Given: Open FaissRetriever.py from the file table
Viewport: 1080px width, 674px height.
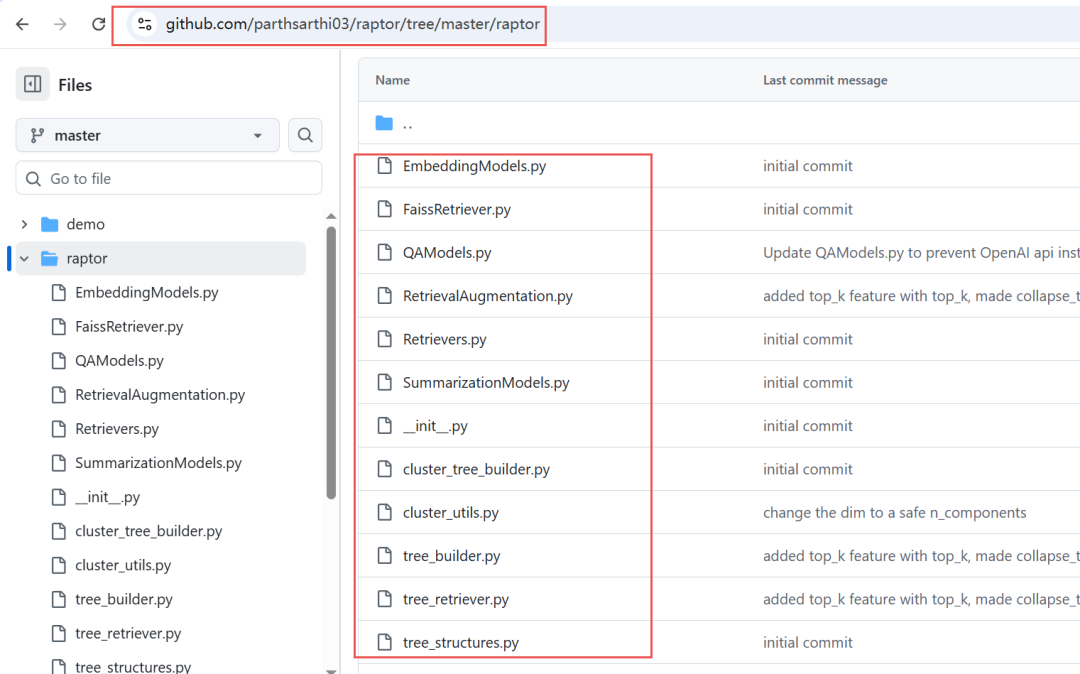Looking at the screenshot, I should coord(456,209).
